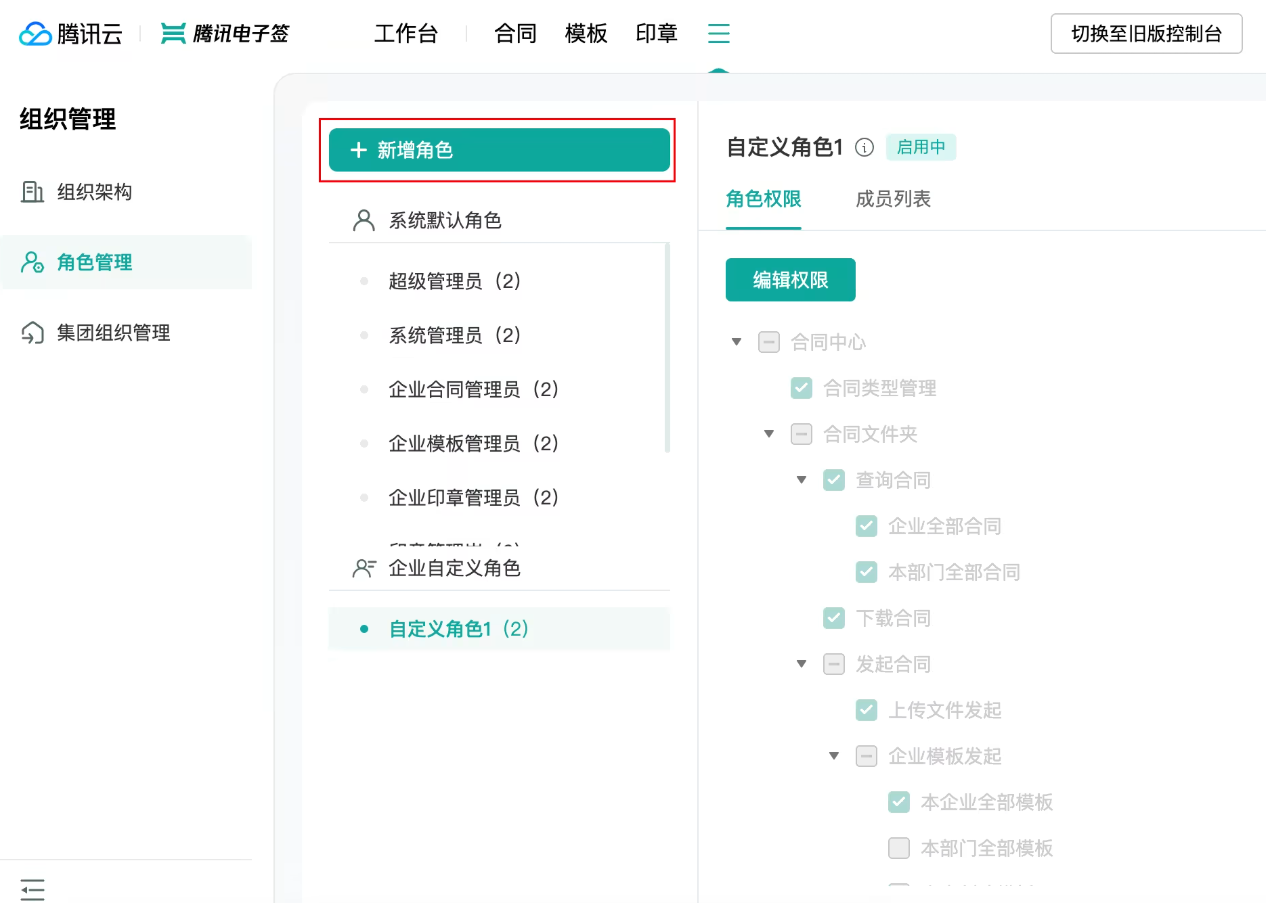Open the 合同 menu in top bar

point(514,33)
